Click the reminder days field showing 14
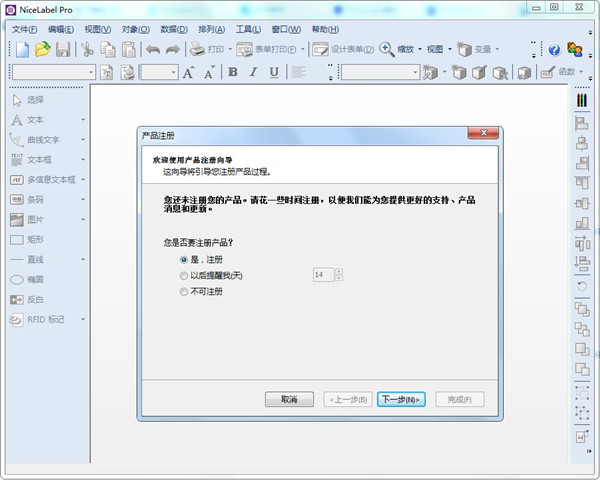600x480 pixels. (x=324, y=275)
